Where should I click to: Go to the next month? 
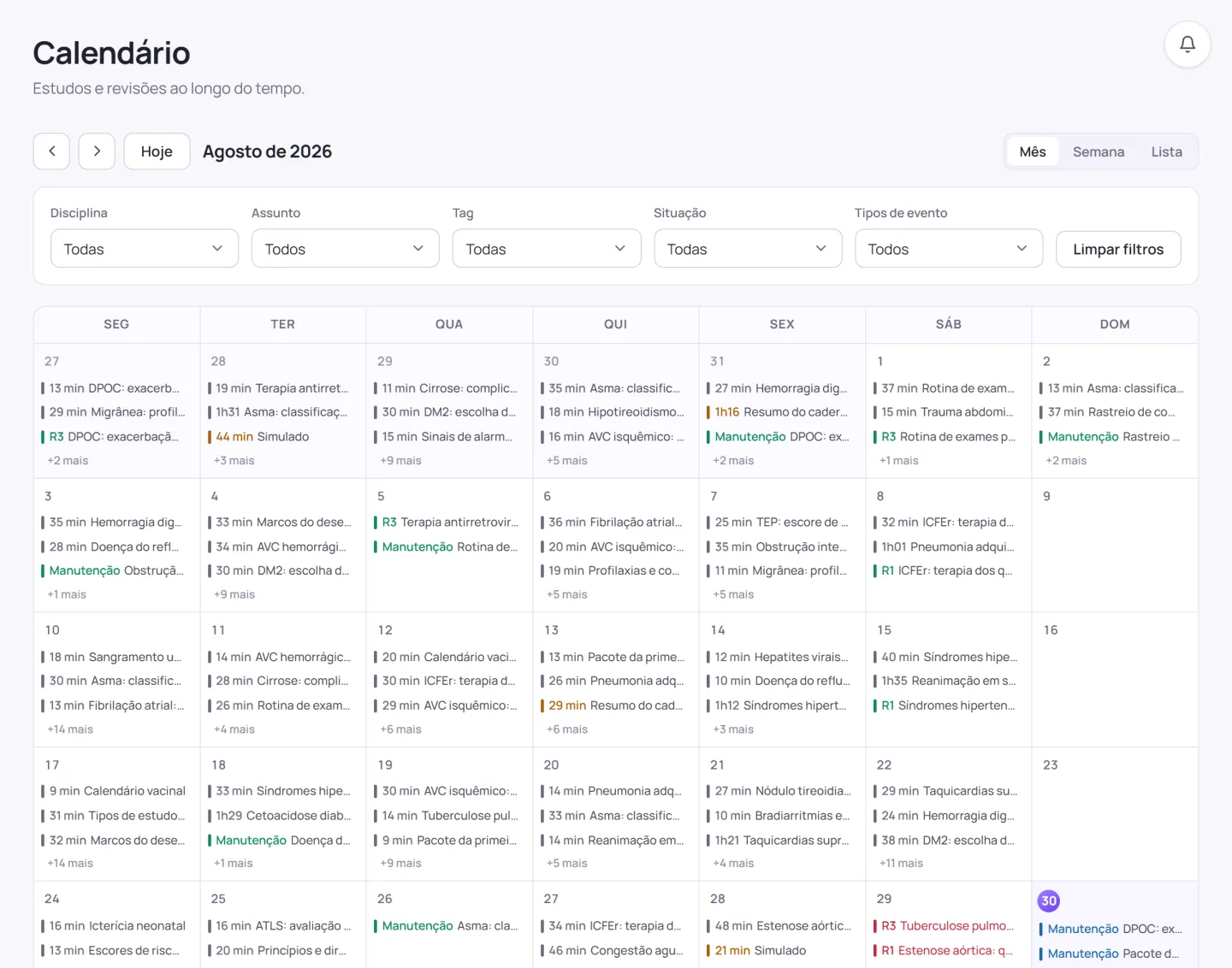point(97,151)
